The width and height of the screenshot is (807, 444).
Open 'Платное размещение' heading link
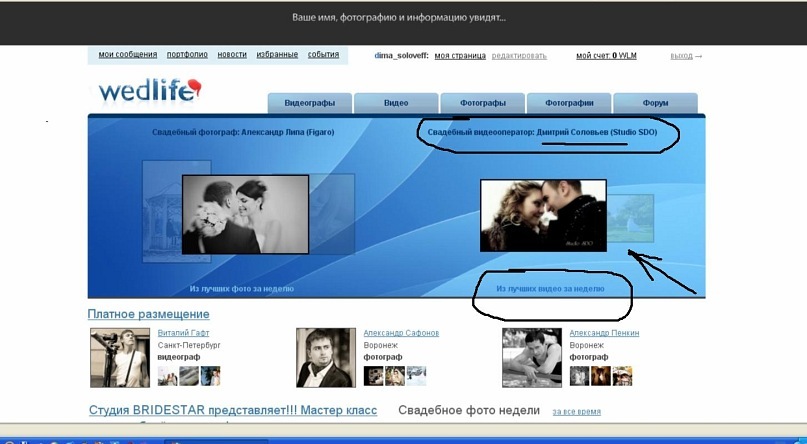tap(148, 314)
